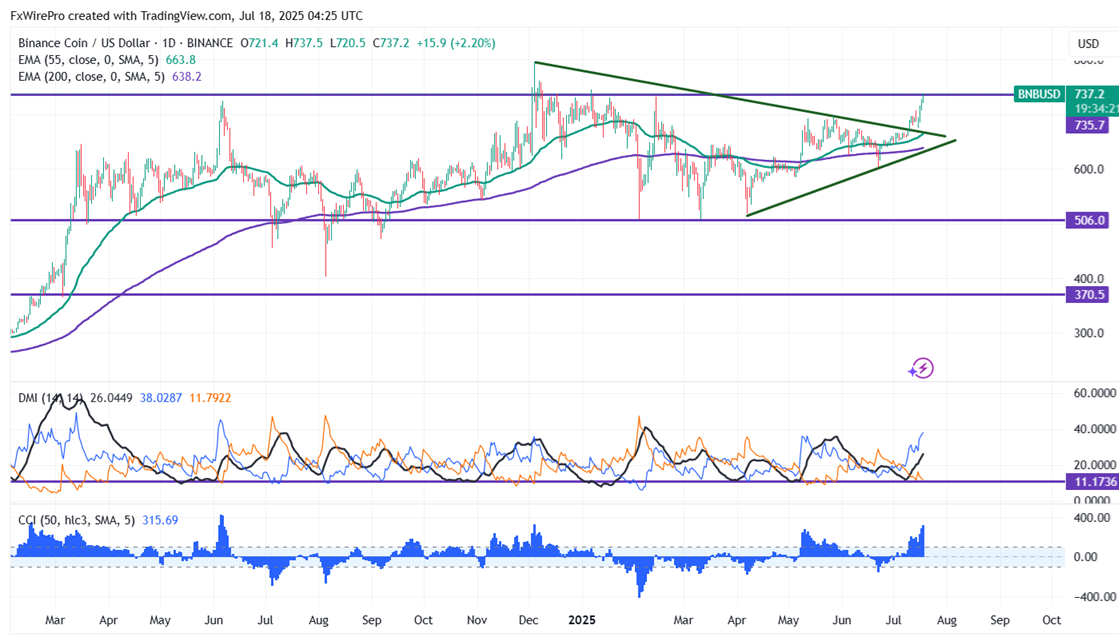Click the 300.0 price axis label
The image size is (1119, 639).
1088,333
